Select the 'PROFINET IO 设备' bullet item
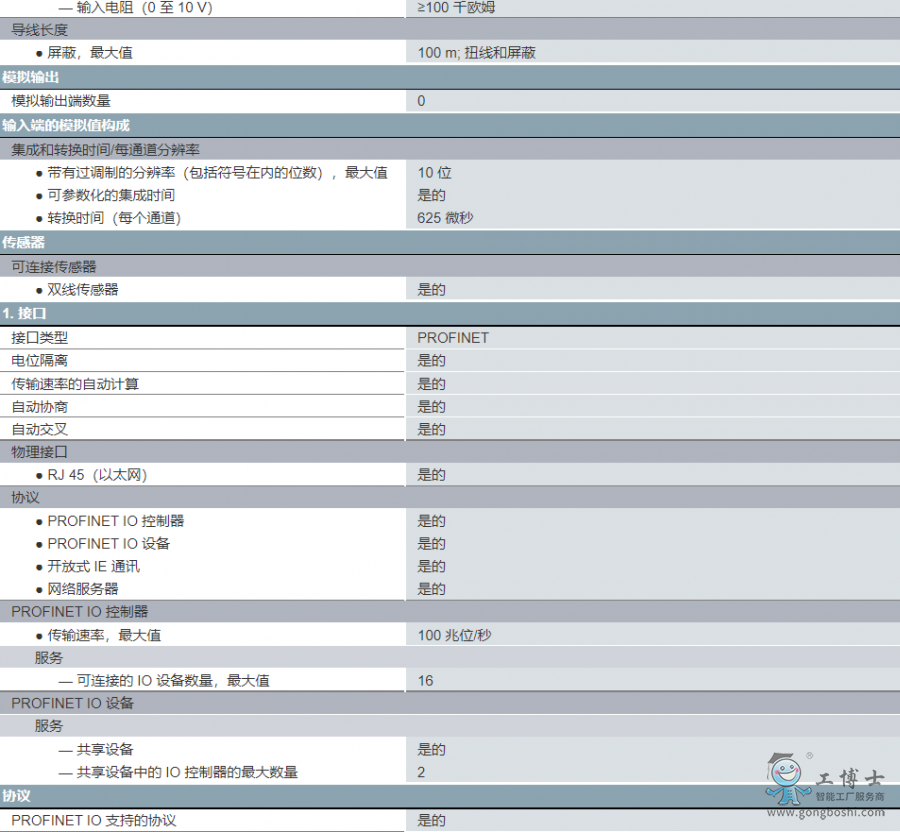 (x=108, y=543)
